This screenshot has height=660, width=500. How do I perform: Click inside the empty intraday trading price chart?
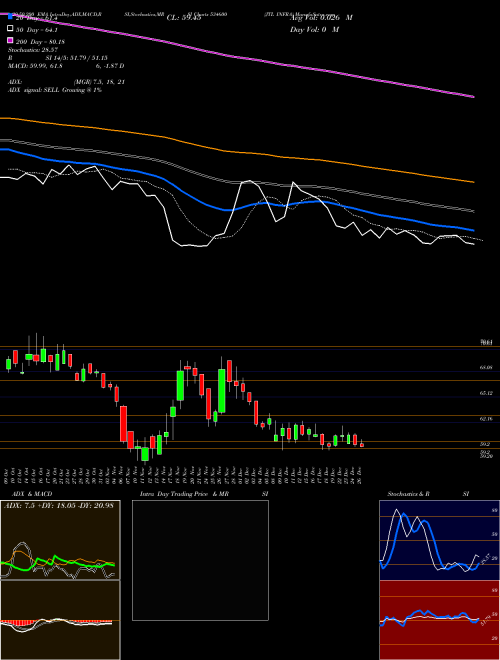(200, 560)
